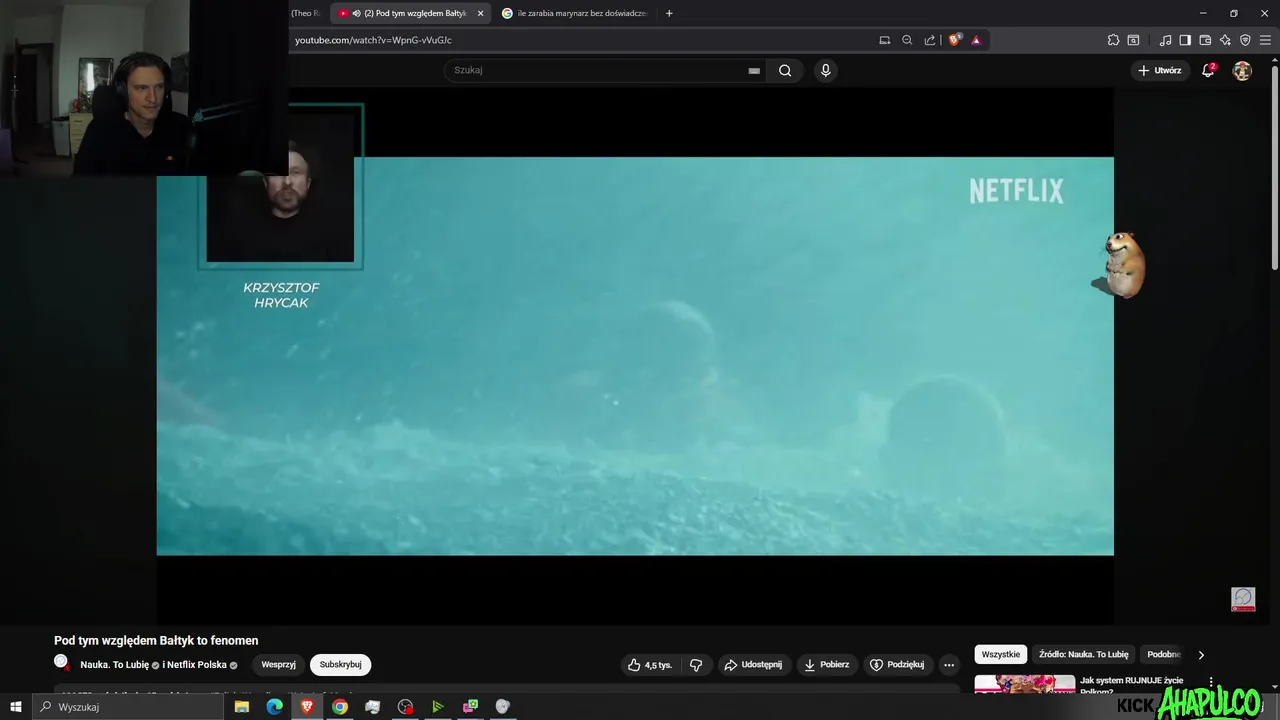Open Brave browser from taskbar

[x=307, y=707]
